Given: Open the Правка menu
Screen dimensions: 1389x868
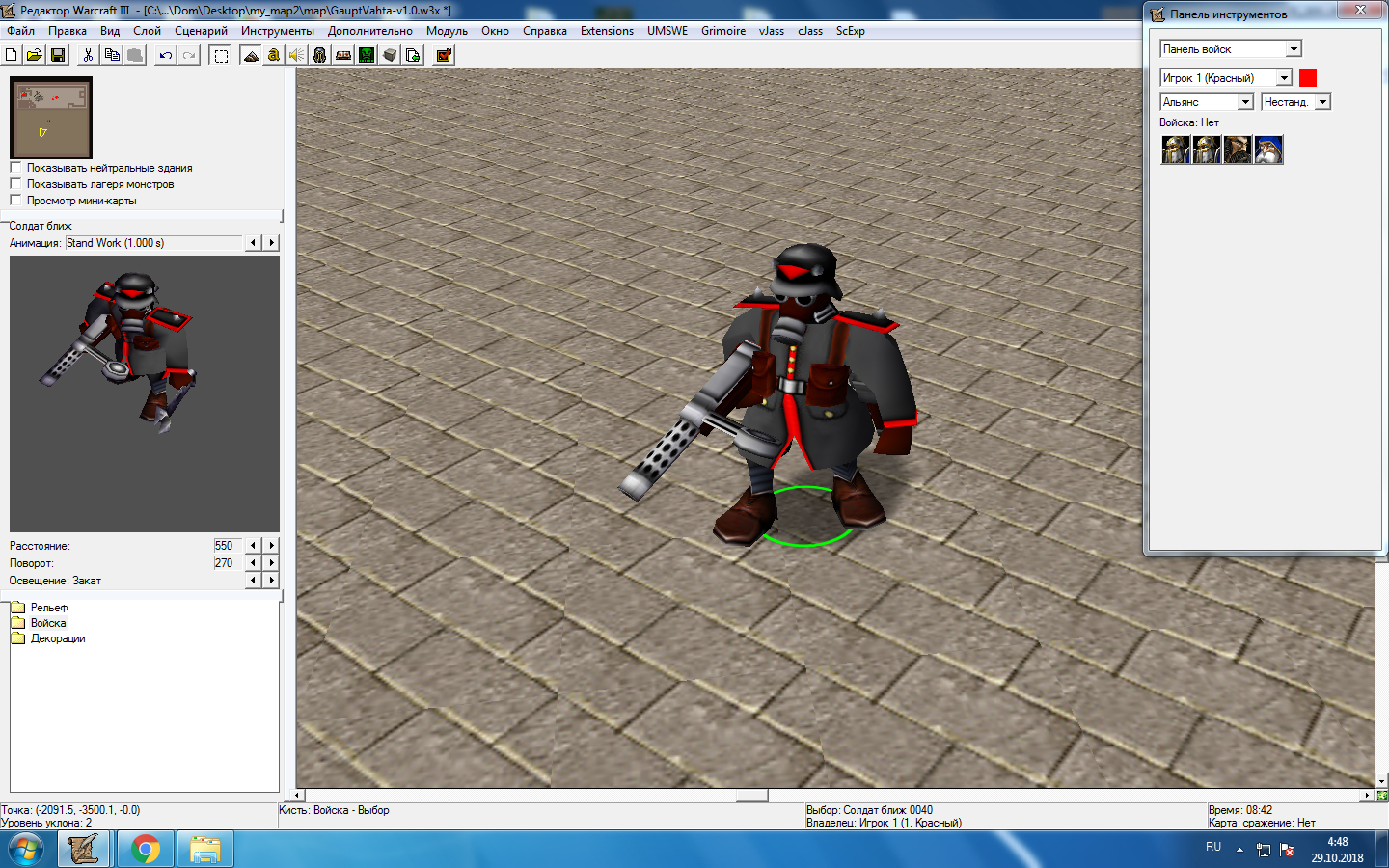Looking at the screenshot, I should (x=68, y=31).
